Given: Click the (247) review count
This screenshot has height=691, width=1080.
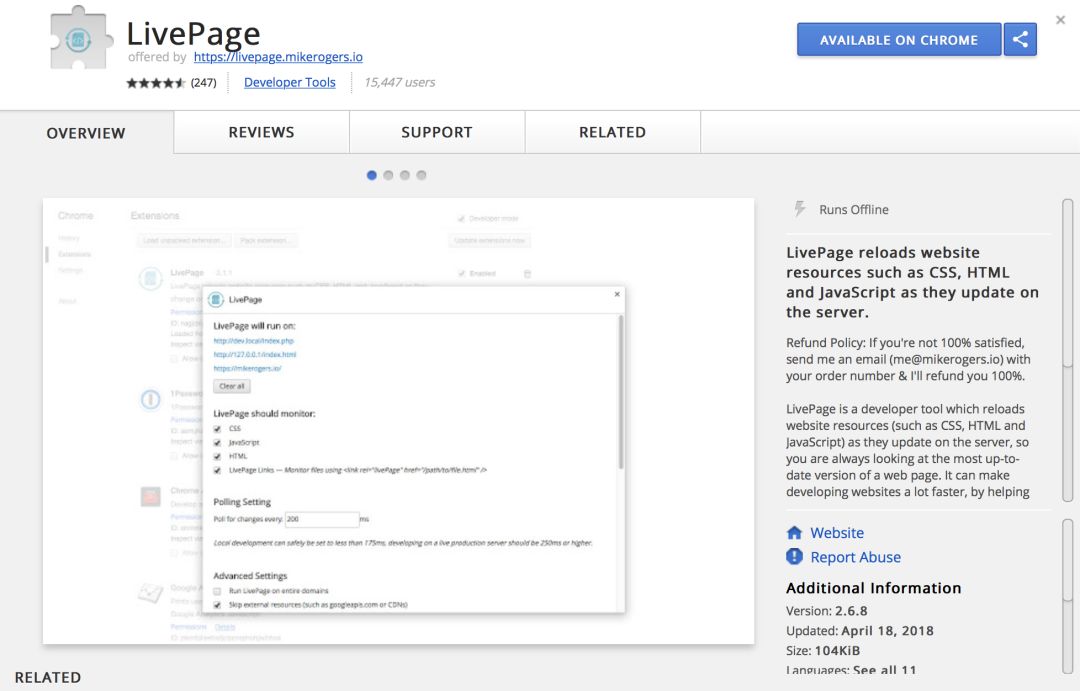Looking at the screenshot, I should pos(203,83).
